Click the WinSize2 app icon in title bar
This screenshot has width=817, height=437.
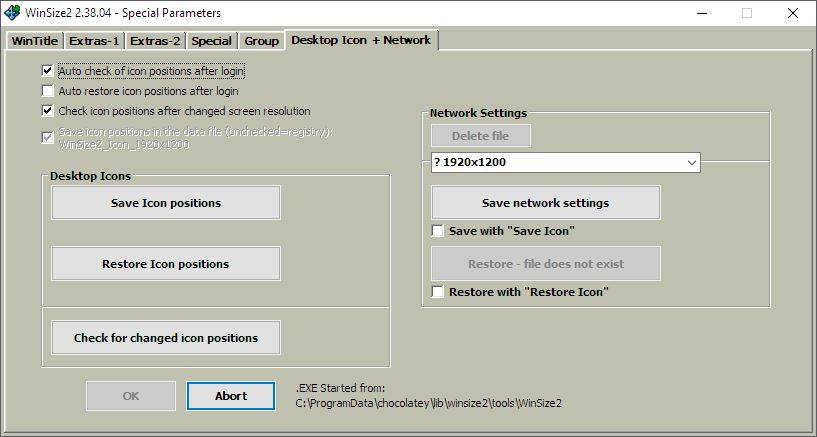coord(12,13)
